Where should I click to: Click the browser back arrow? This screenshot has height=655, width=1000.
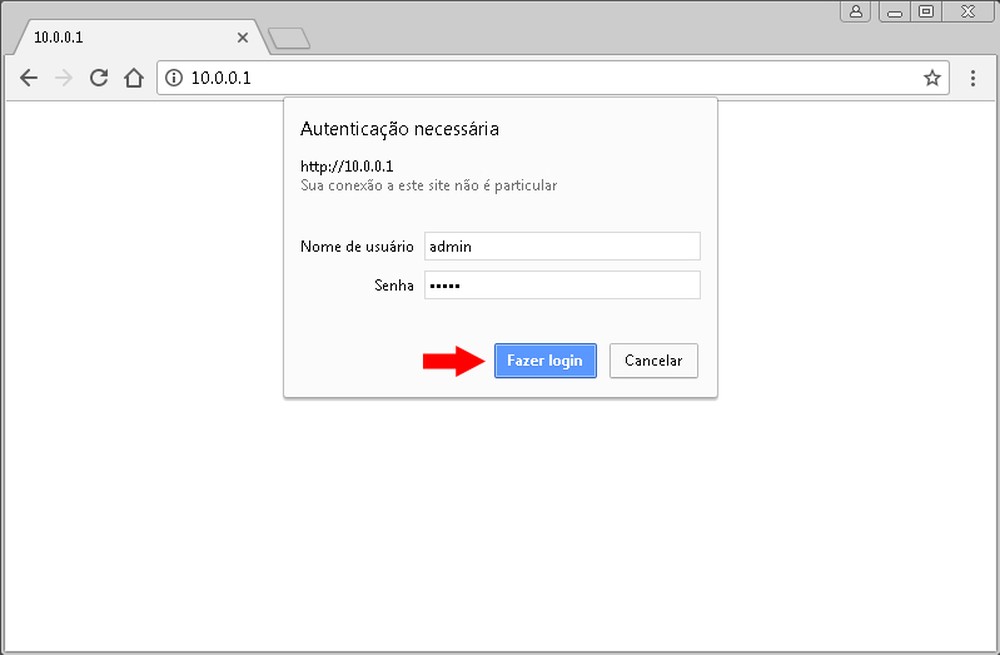pos(29,78)
